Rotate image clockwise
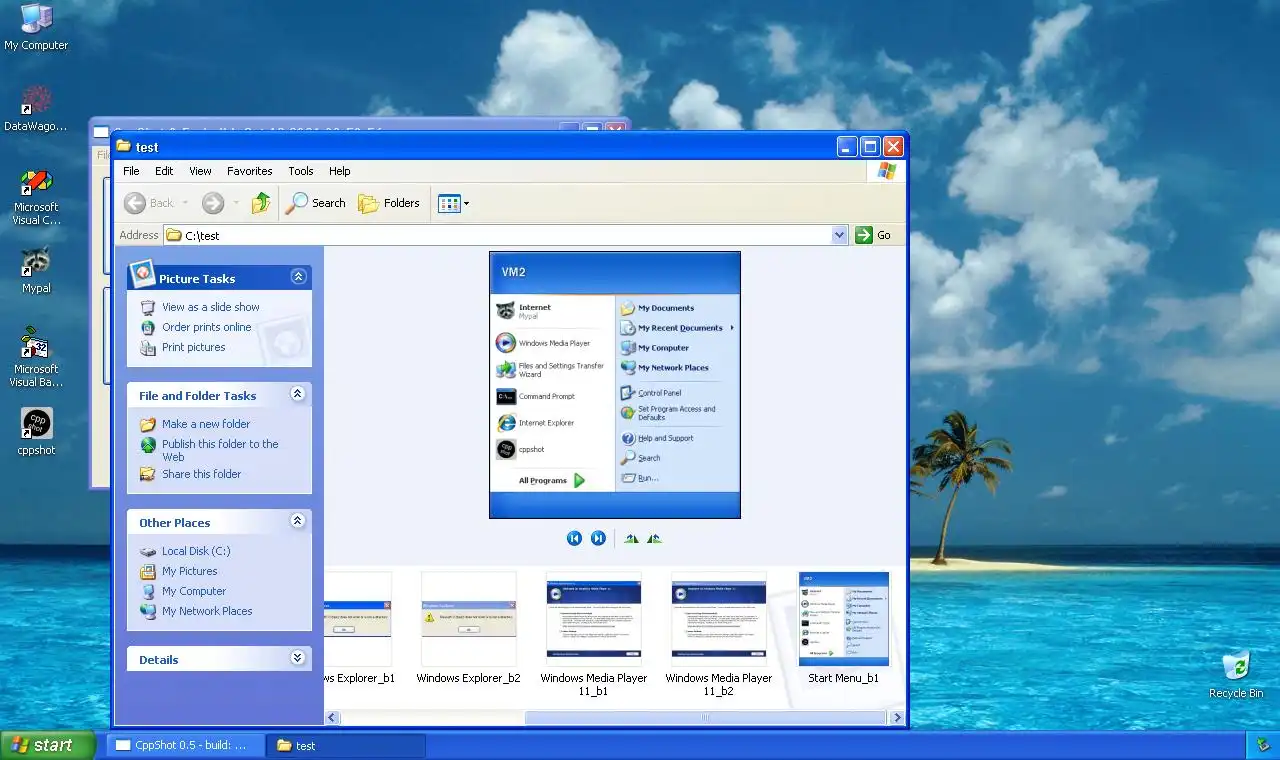Viewport: 1280px width, 760px height. (631, 538)
